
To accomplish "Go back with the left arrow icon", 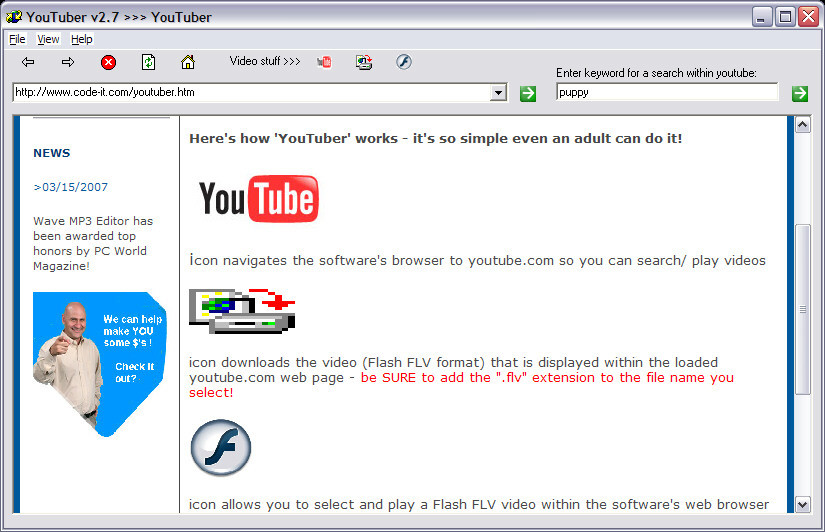I will coord(28,62).
